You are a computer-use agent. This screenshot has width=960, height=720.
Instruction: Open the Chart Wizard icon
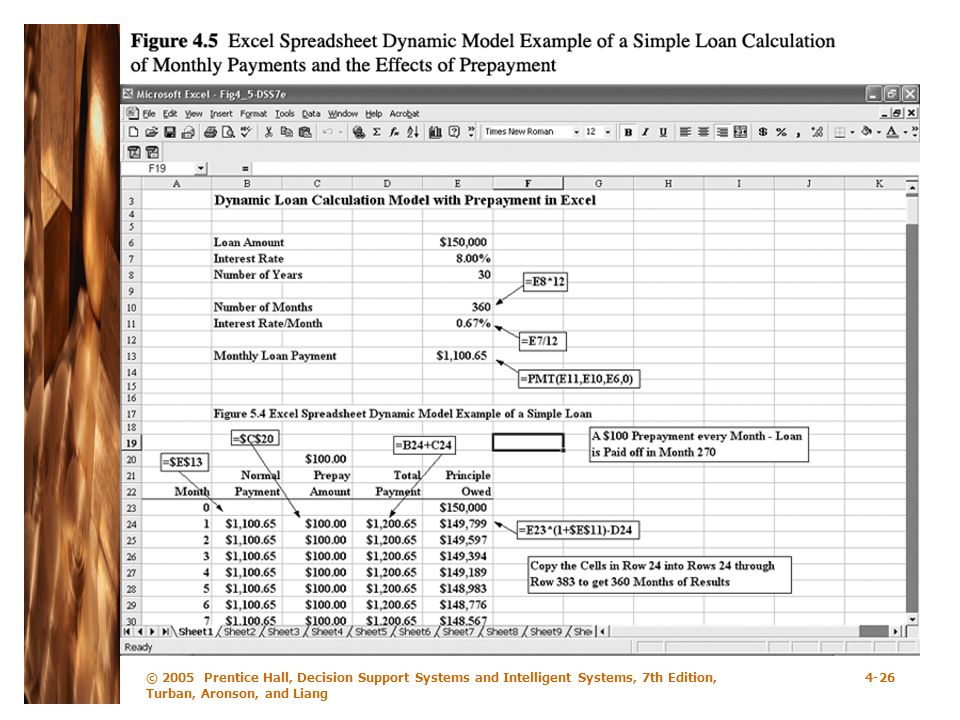[435, 132]
